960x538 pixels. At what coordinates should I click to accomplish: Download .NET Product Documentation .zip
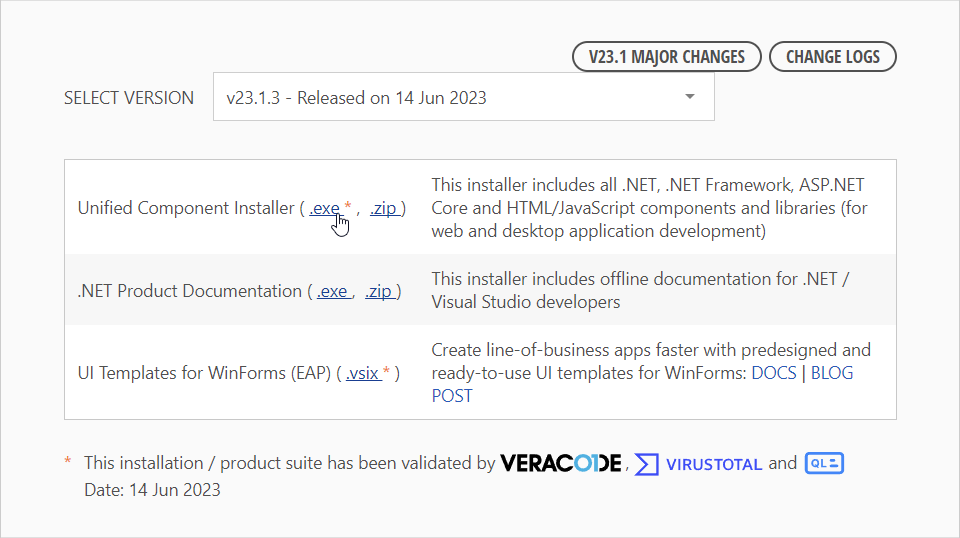point(380,291)
